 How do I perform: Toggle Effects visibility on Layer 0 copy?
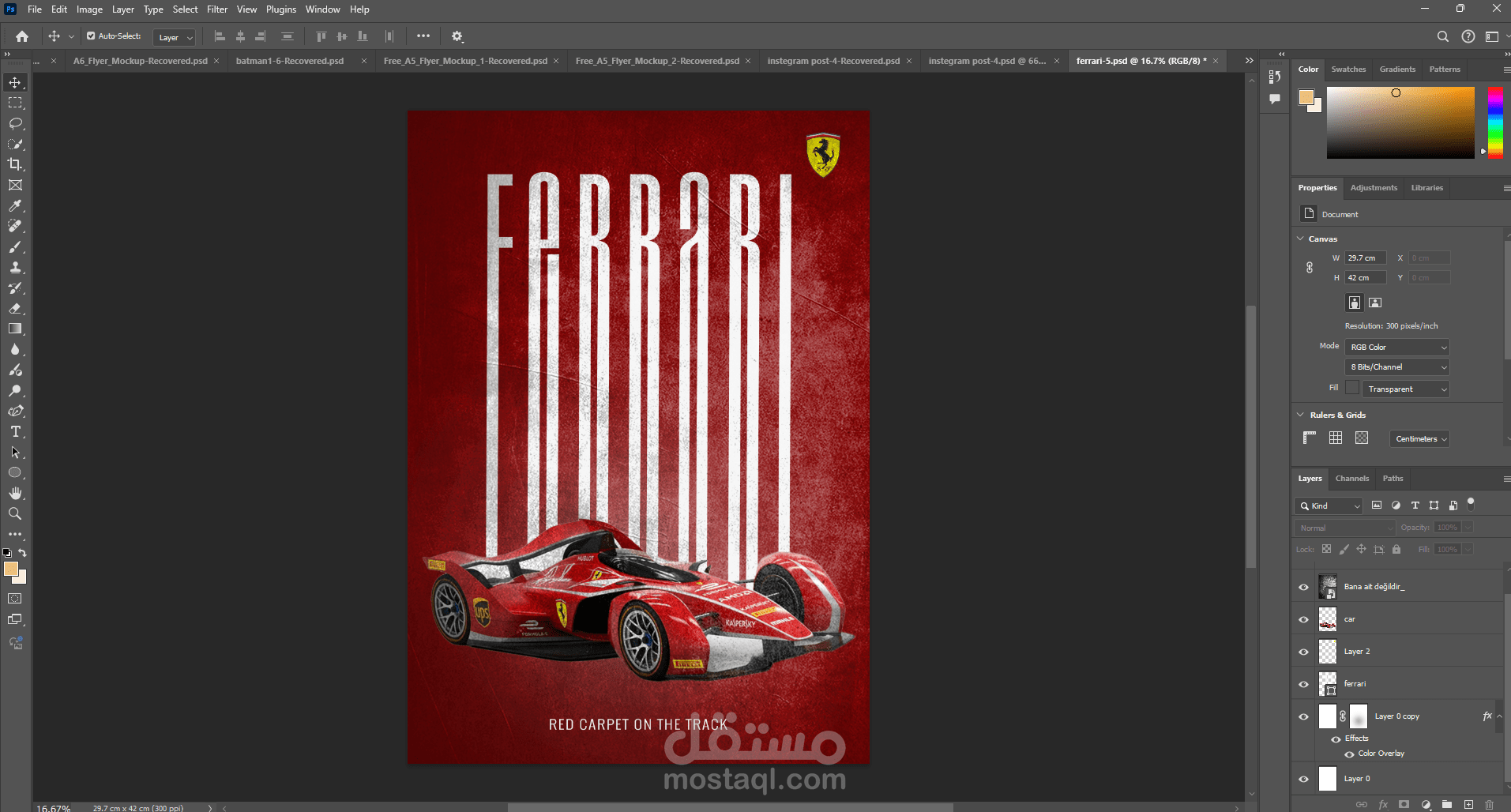1336,739
